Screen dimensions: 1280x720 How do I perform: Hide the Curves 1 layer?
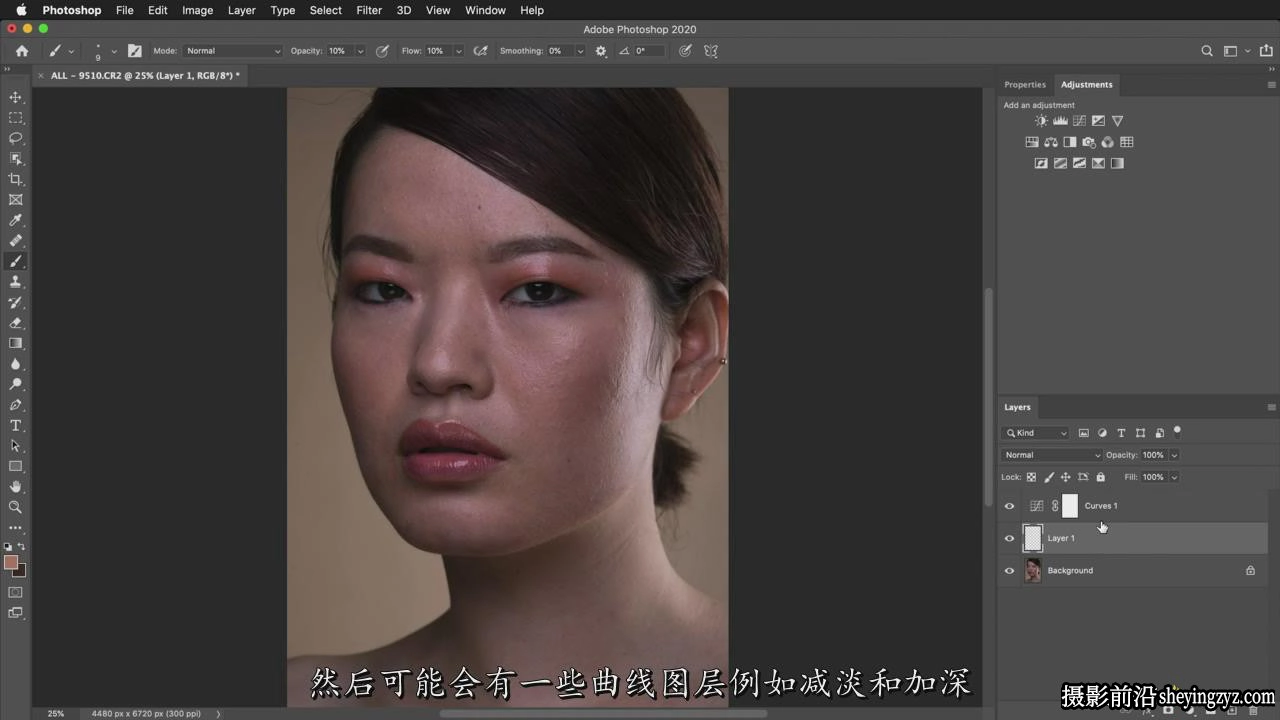(1009, 506)
